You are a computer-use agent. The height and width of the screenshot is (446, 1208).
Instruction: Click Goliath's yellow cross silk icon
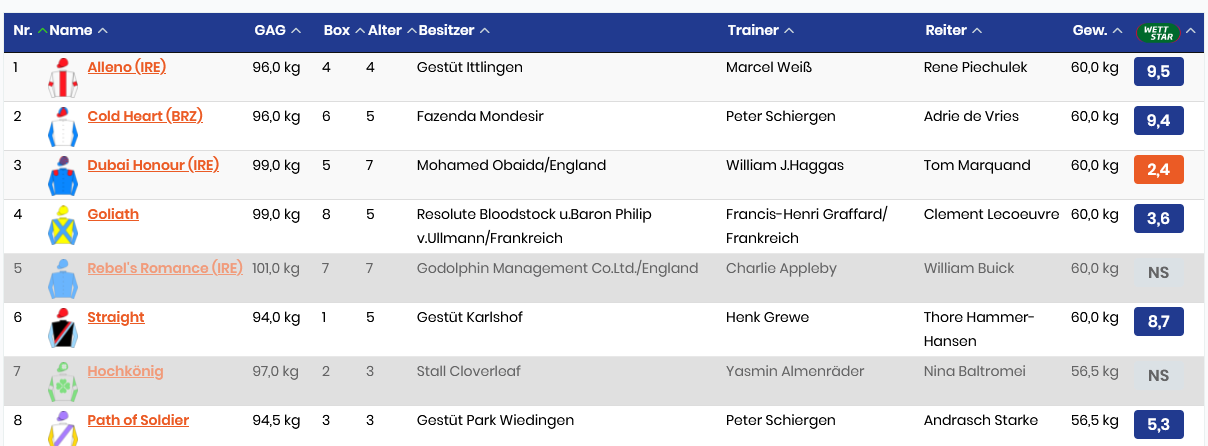(x=62, y=225)
